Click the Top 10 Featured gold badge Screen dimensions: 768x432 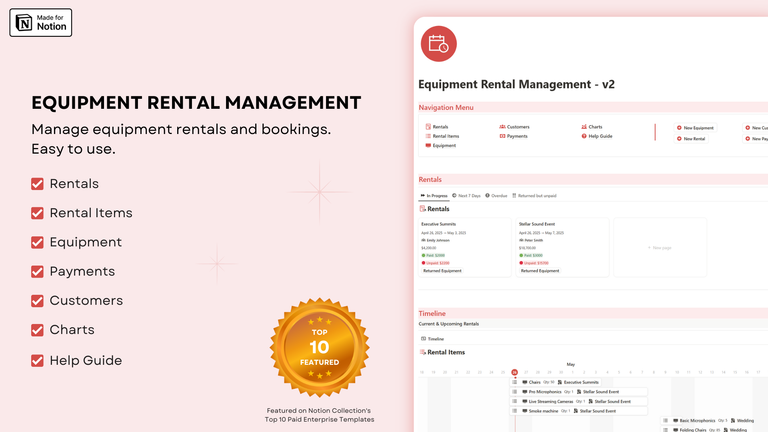(x=319, y=348)
